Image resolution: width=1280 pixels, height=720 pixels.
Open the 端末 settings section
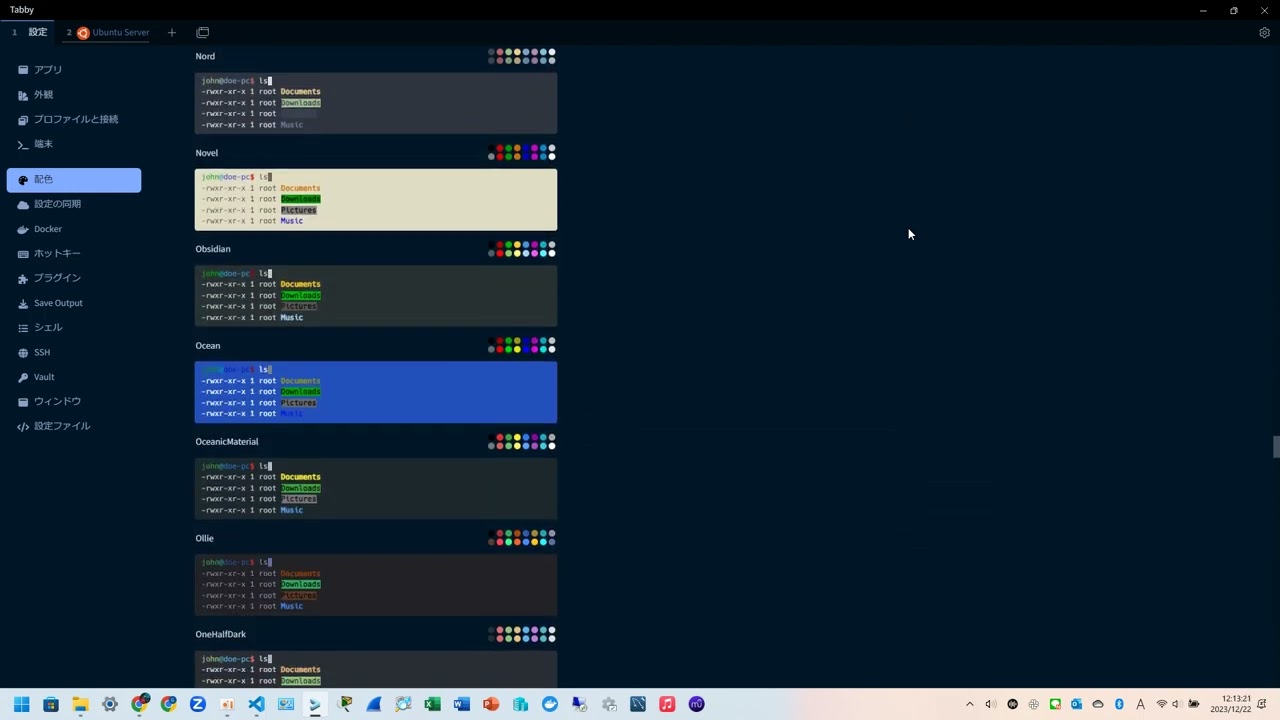tap(74, 144)
